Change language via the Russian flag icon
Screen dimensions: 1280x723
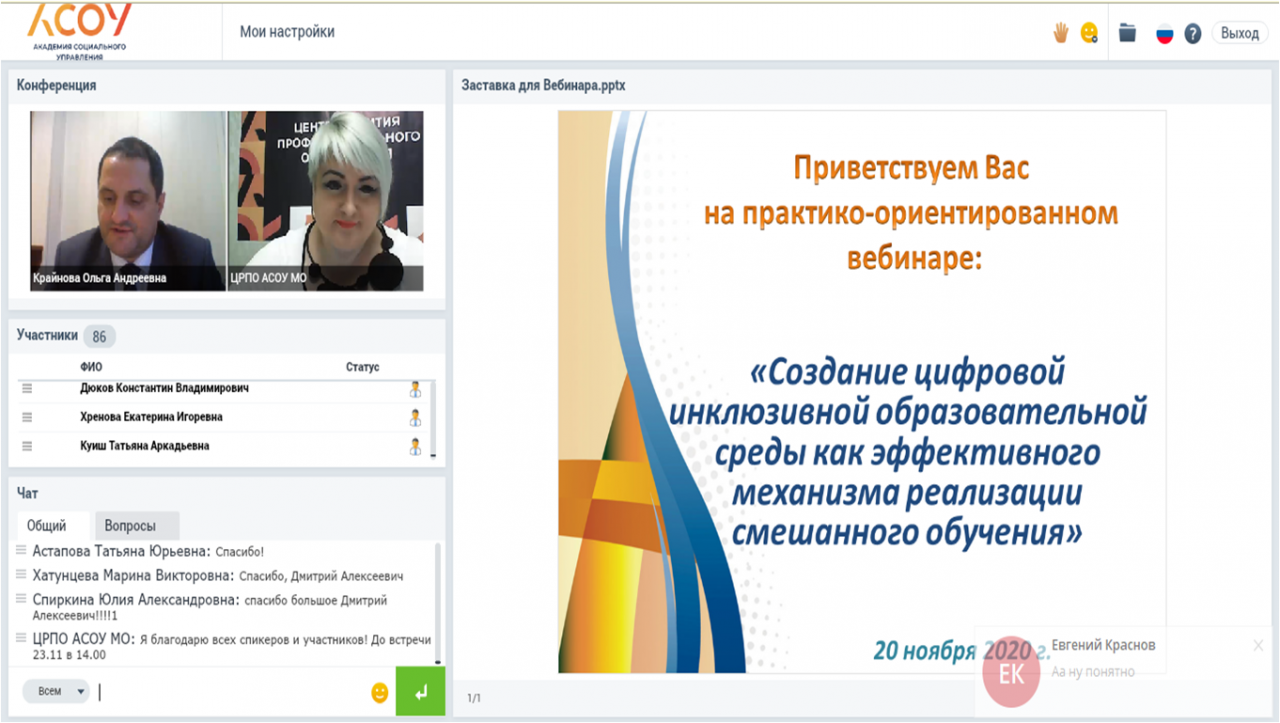click(x=1164, y=33)
